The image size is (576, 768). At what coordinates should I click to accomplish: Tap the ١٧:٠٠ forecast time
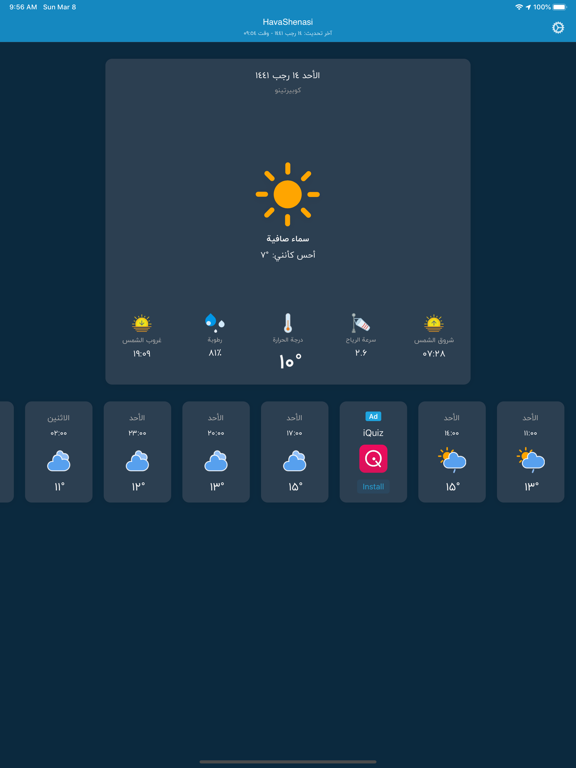(x=294, y=433)
